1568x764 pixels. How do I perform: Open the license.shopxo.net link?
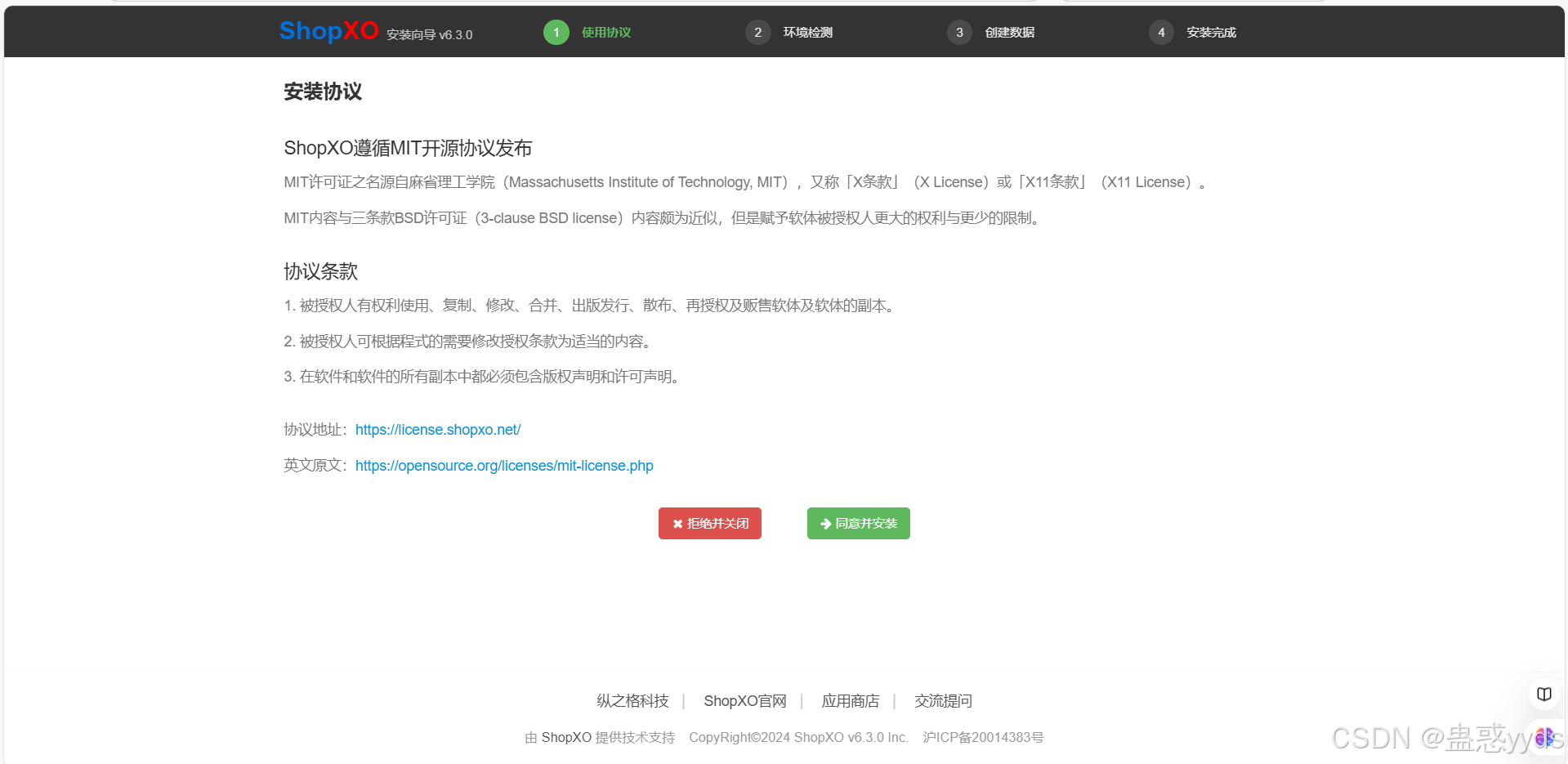click(438, 430)
